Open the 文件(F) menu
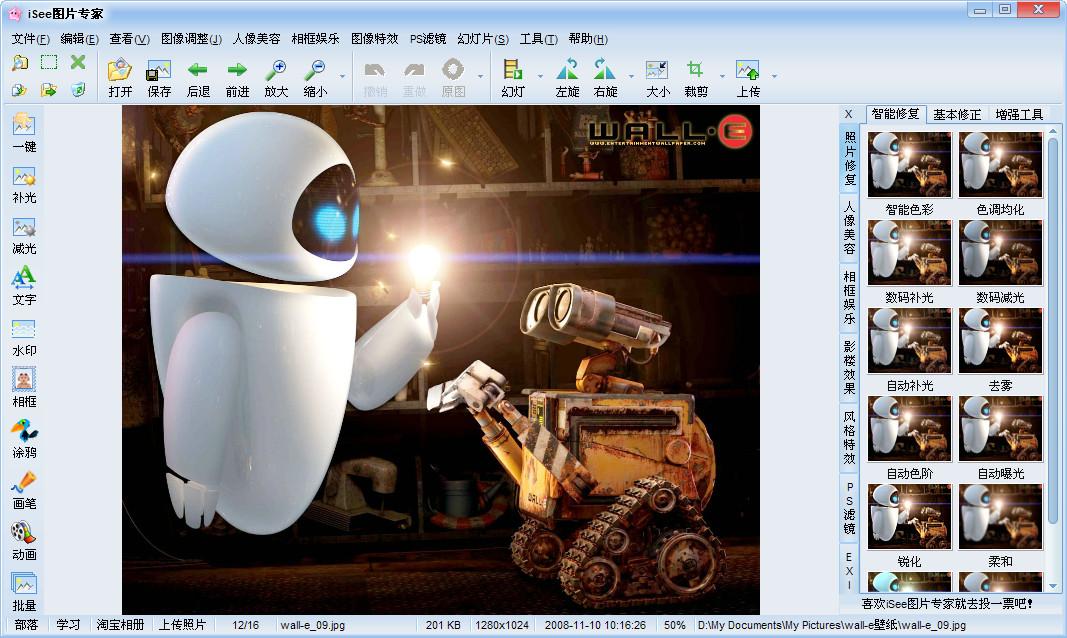 click(31, 39)
